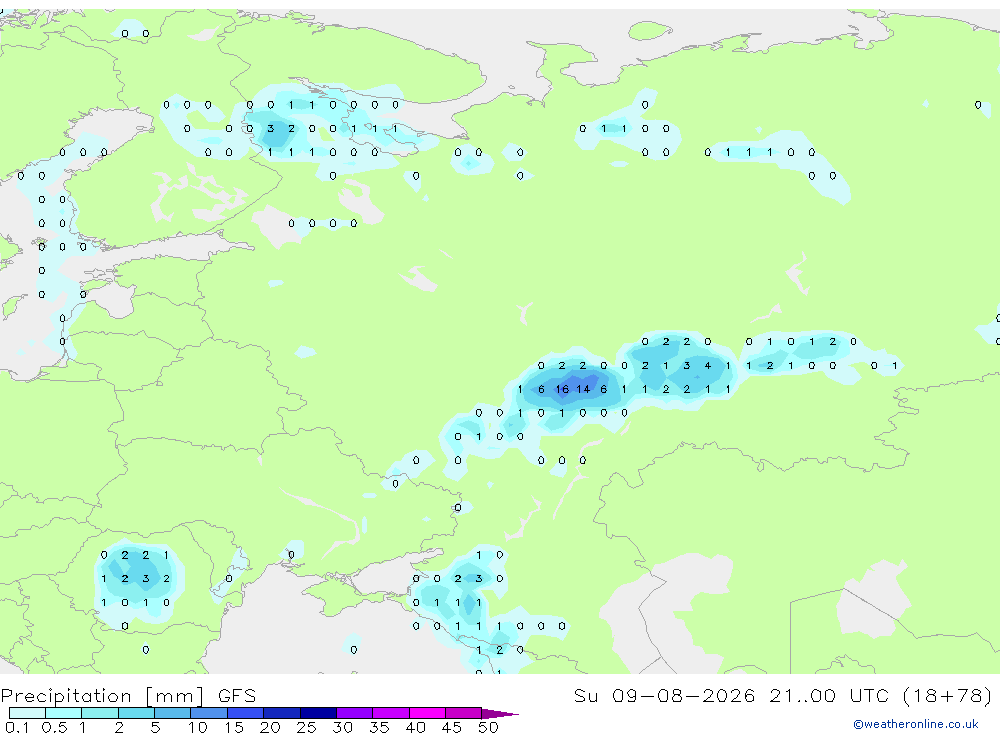Open the weatheronline.co.uk copyright link
The image size is (1000, 733).
(x=916, y=724)
